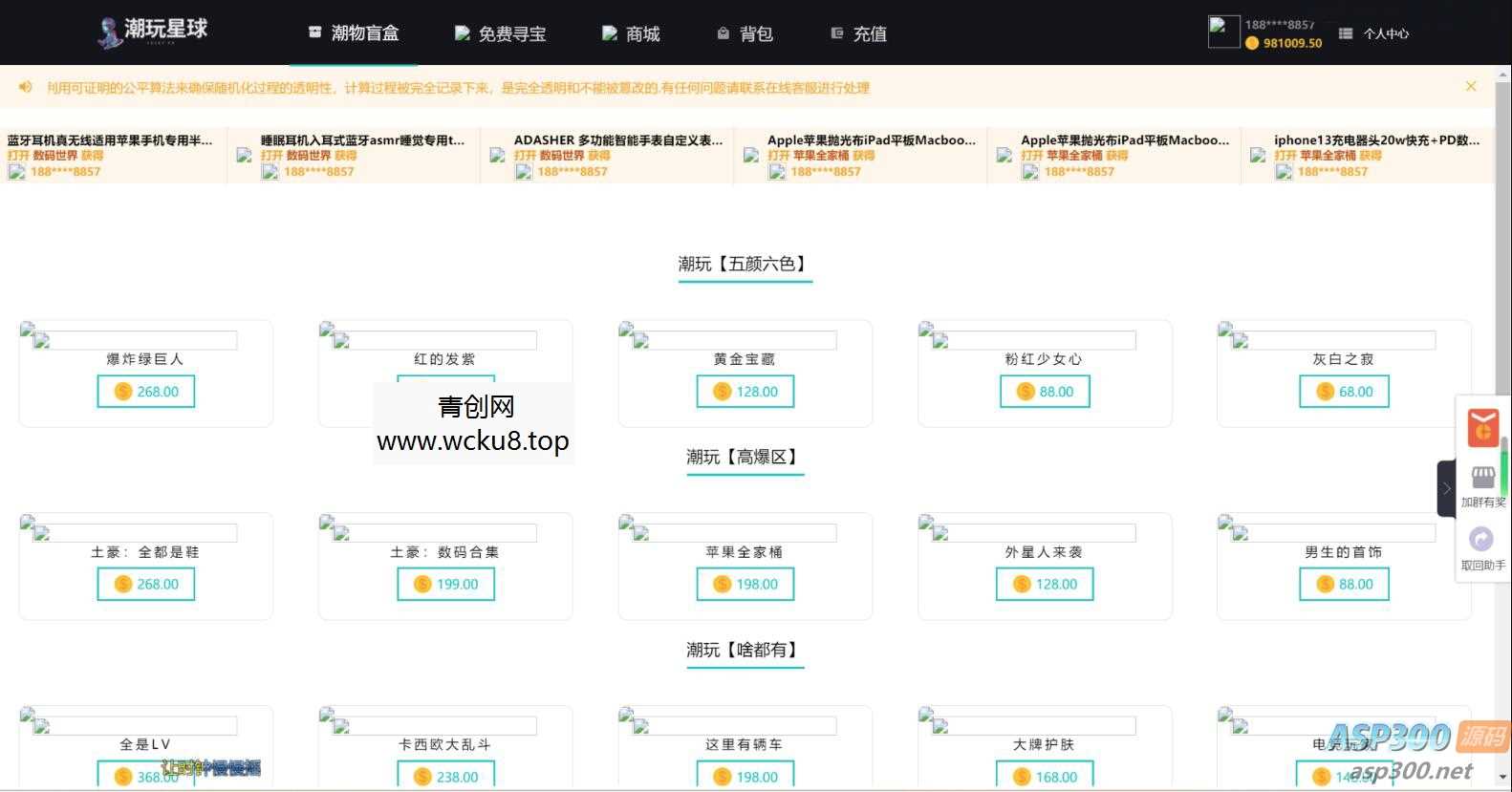Open the 黄金宝藏 box image
1512x792 pixels.
click(x=734, y=340)
